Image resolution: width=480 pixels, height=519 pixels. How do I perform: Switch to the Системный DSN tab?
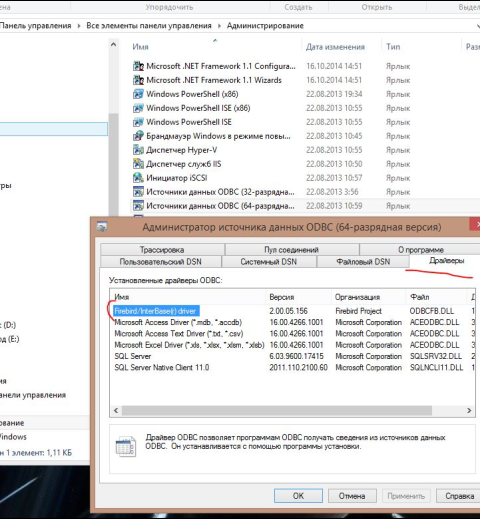[269, 262]
